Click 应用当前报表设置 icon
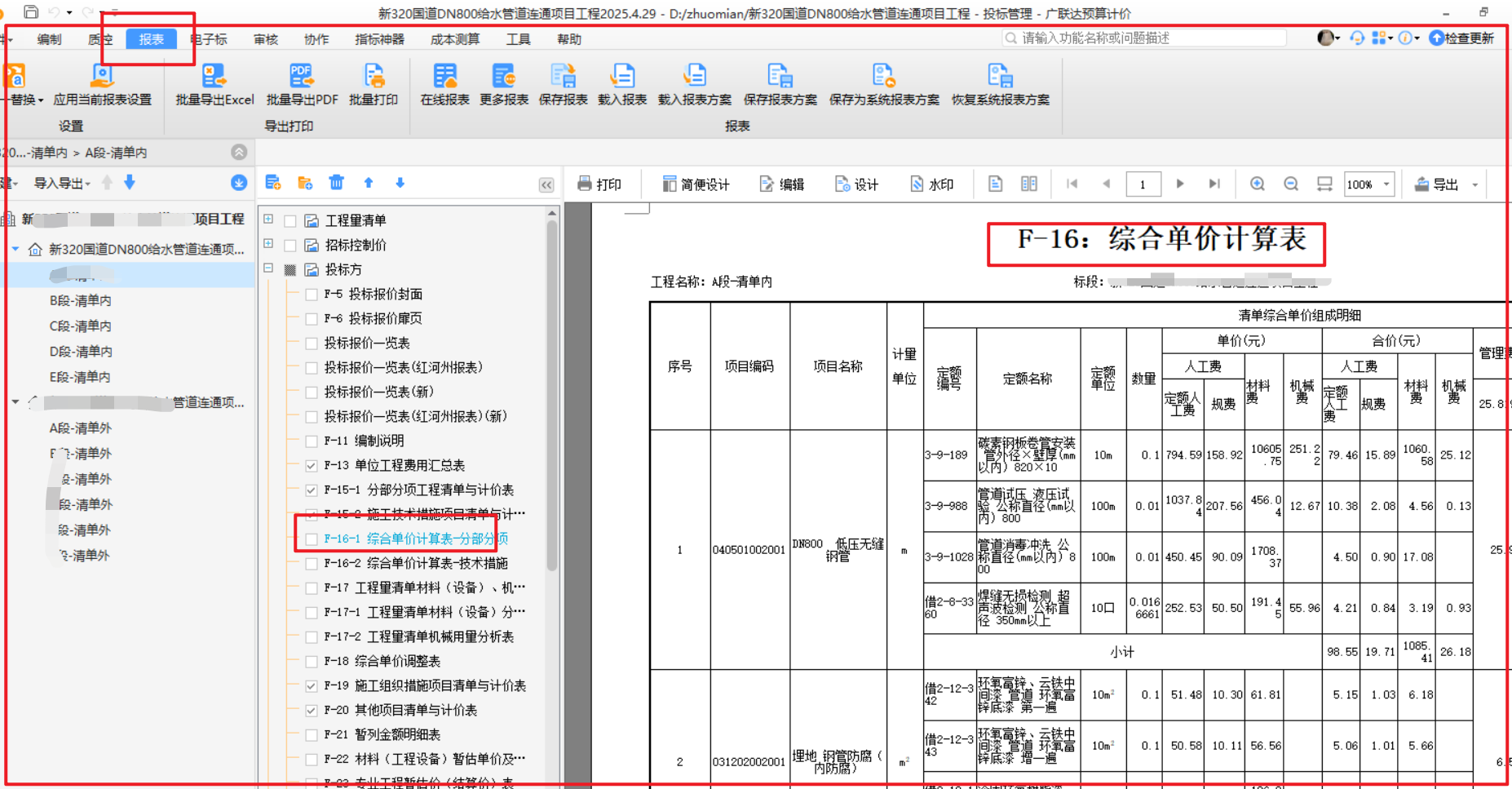Screen dimensions: 1512x789 (x=102, y=77)
